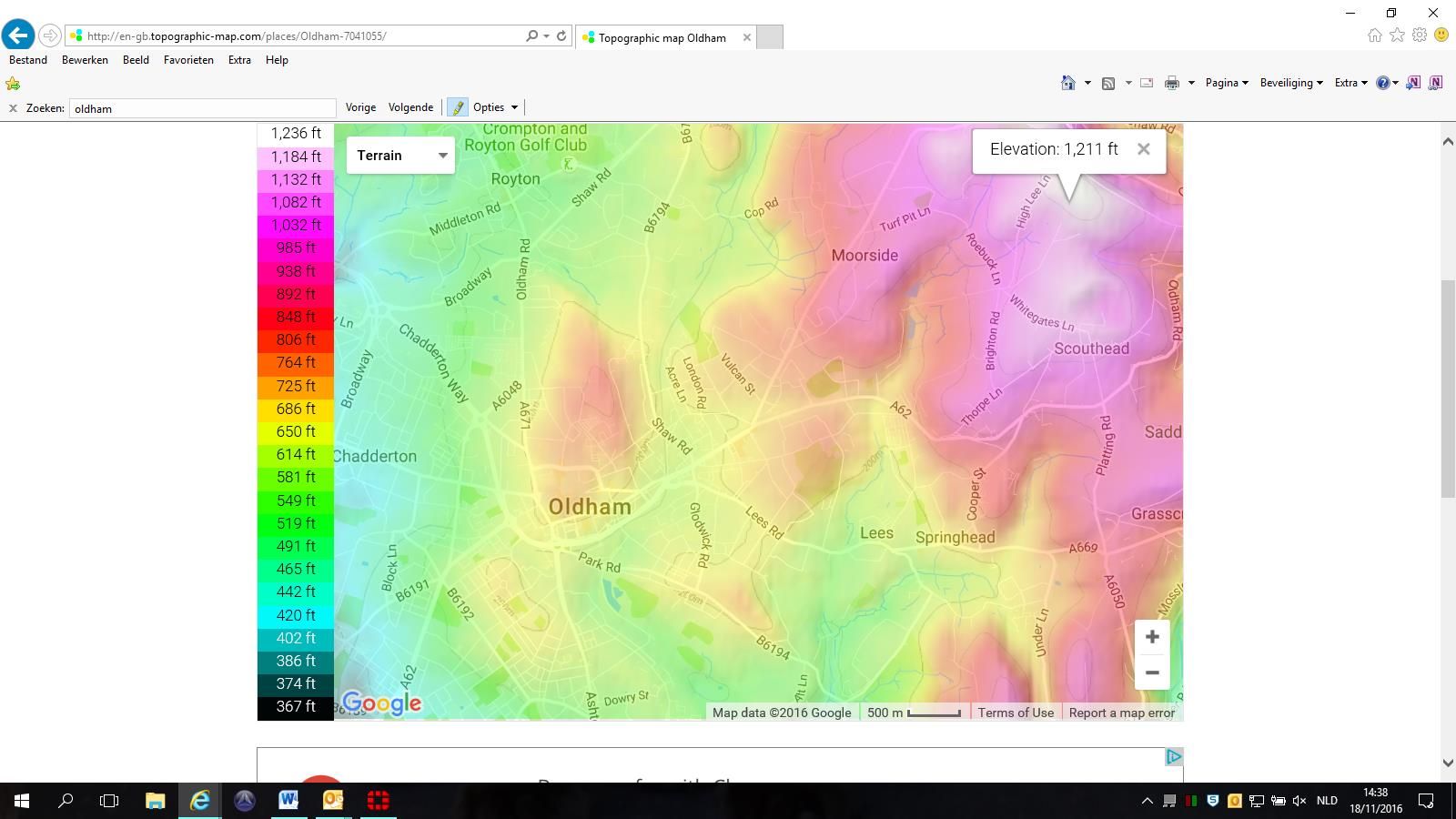The height and width of the screenshot is (819, 1456).
Task: Zoom in the map with the plus button
Action: (x=1151, y=637)
